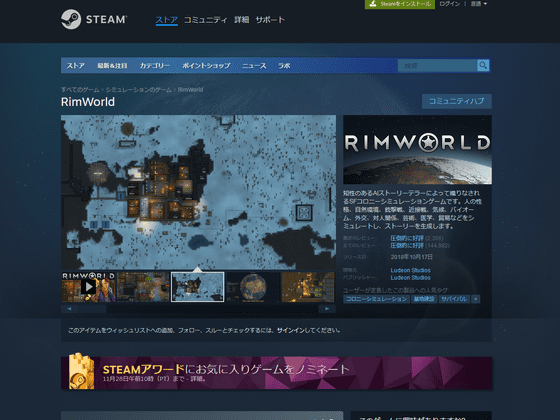This screenshot has width=560, height=420.
Task: Open the ポイントショップ tab
Action: coord(206,66)
